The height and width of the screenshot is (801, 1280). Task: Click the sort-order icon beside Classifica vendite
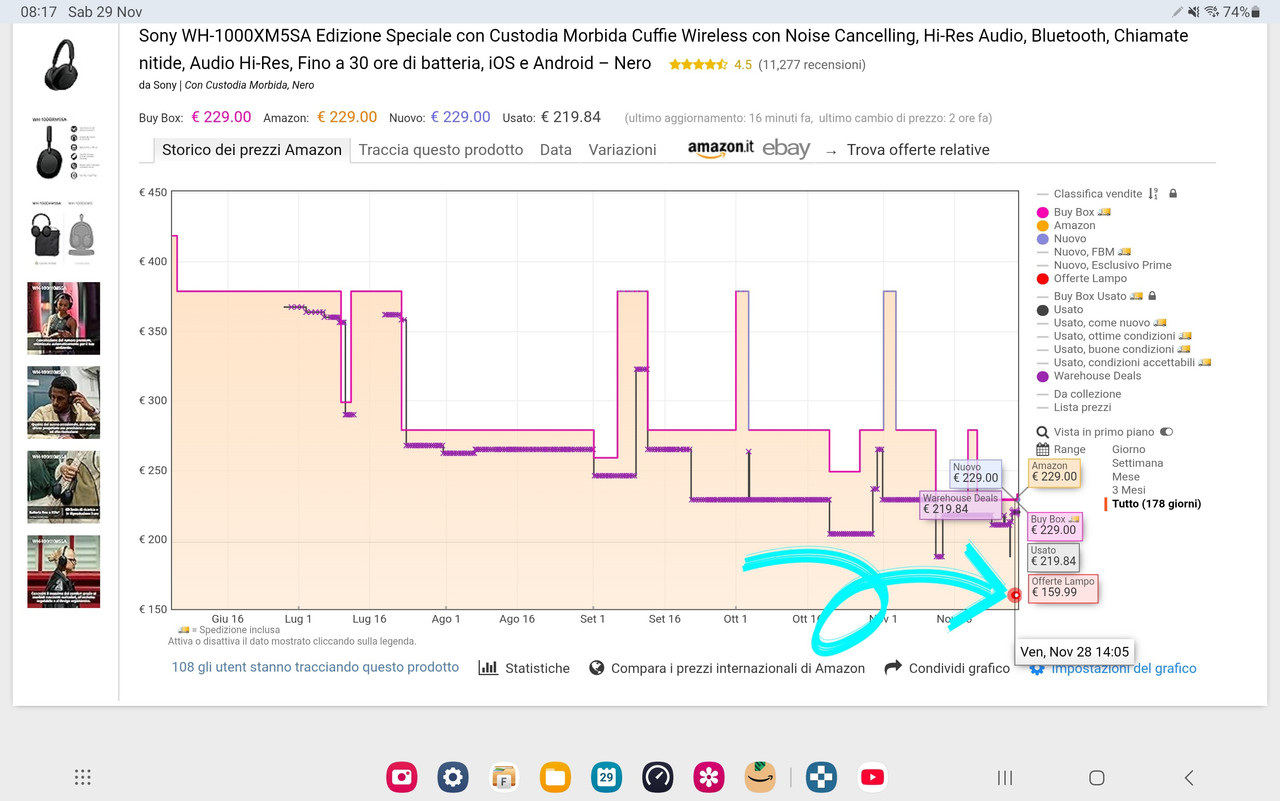click(1153, 194)
